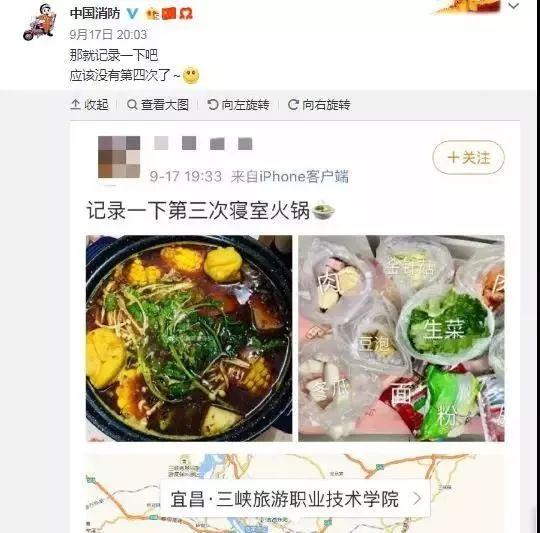Open the blurred user avatar
The height and width of the screenshot is (533, 540).
click(x=119, y=157)
